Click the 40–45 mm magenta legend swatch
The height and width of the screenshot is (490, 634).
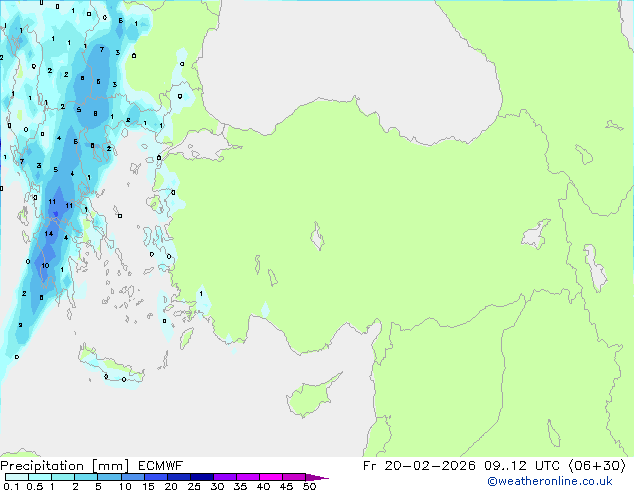pos(271,477)
